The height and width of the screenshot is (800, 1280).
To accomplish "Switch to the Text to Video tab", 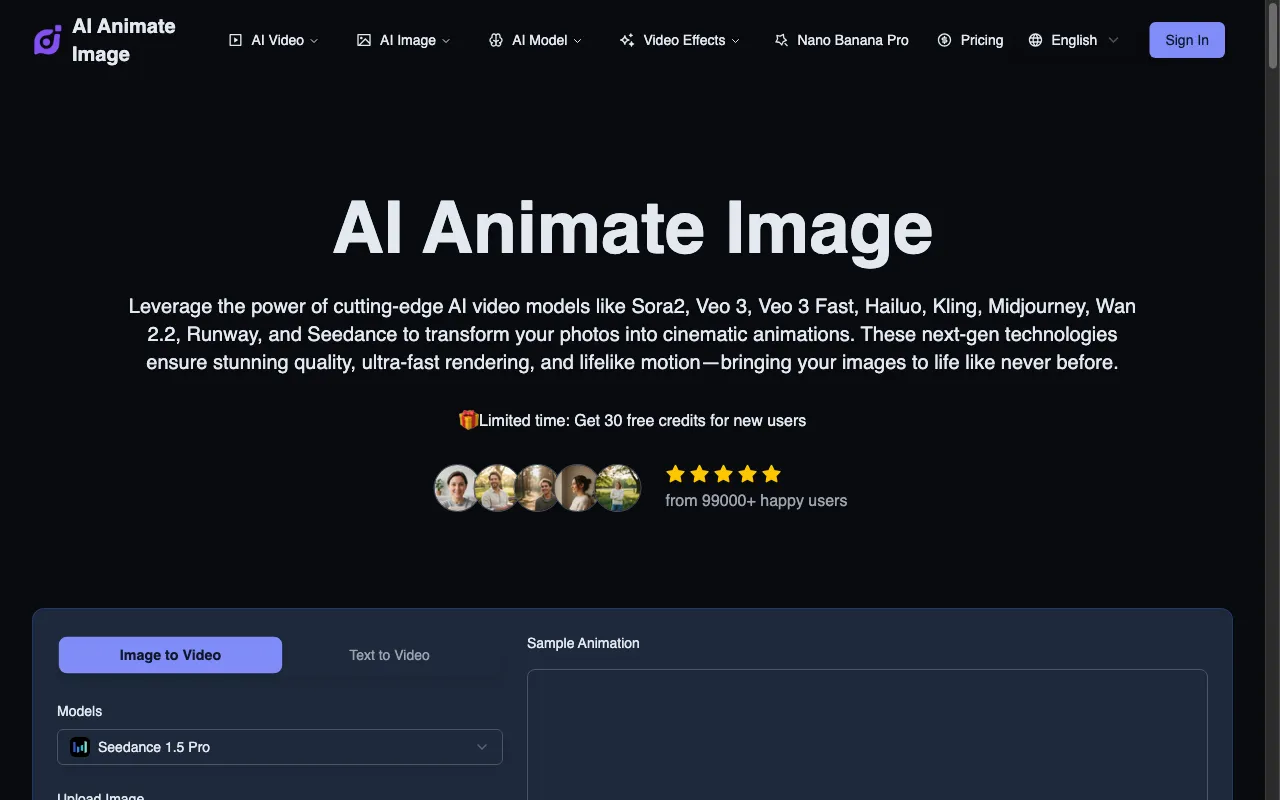I will (x=389, y=655).
